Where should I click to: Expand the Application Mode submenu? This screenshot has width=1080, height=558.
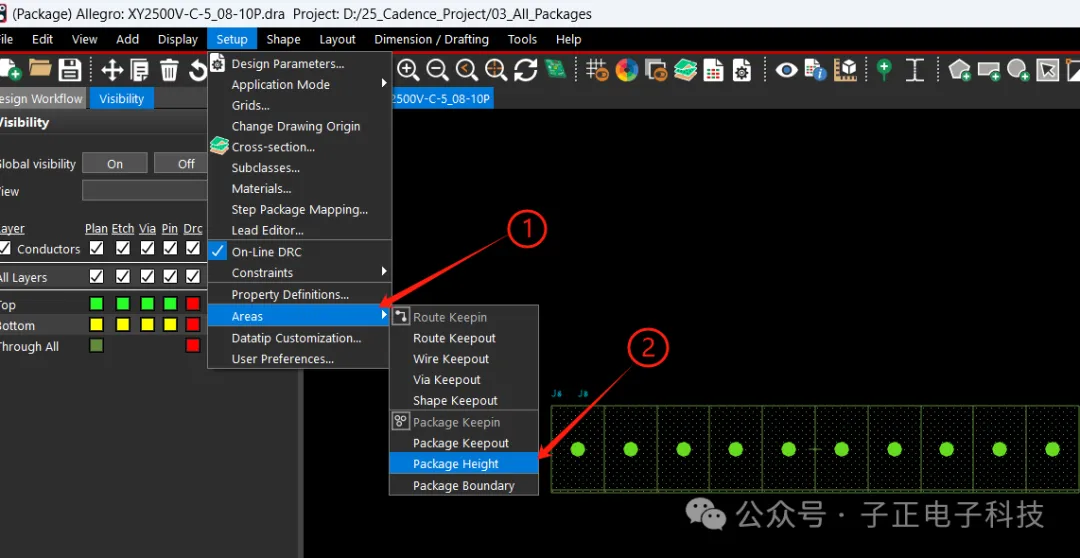(300, 85)
